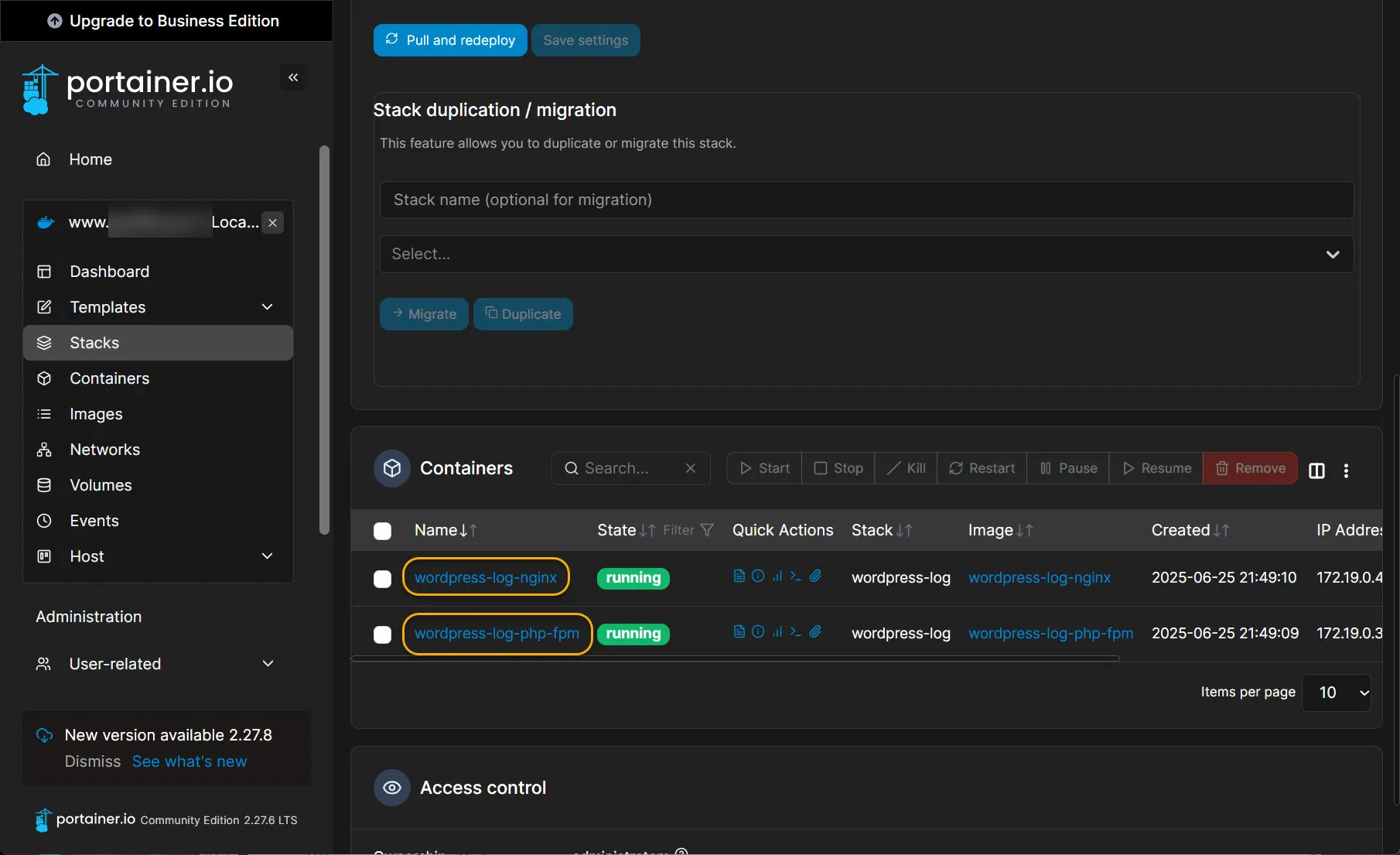The image size is (1400, 855).
Task: Open exec console for the wordpress-log-php-fpm container
Action: tap(795, 632)
